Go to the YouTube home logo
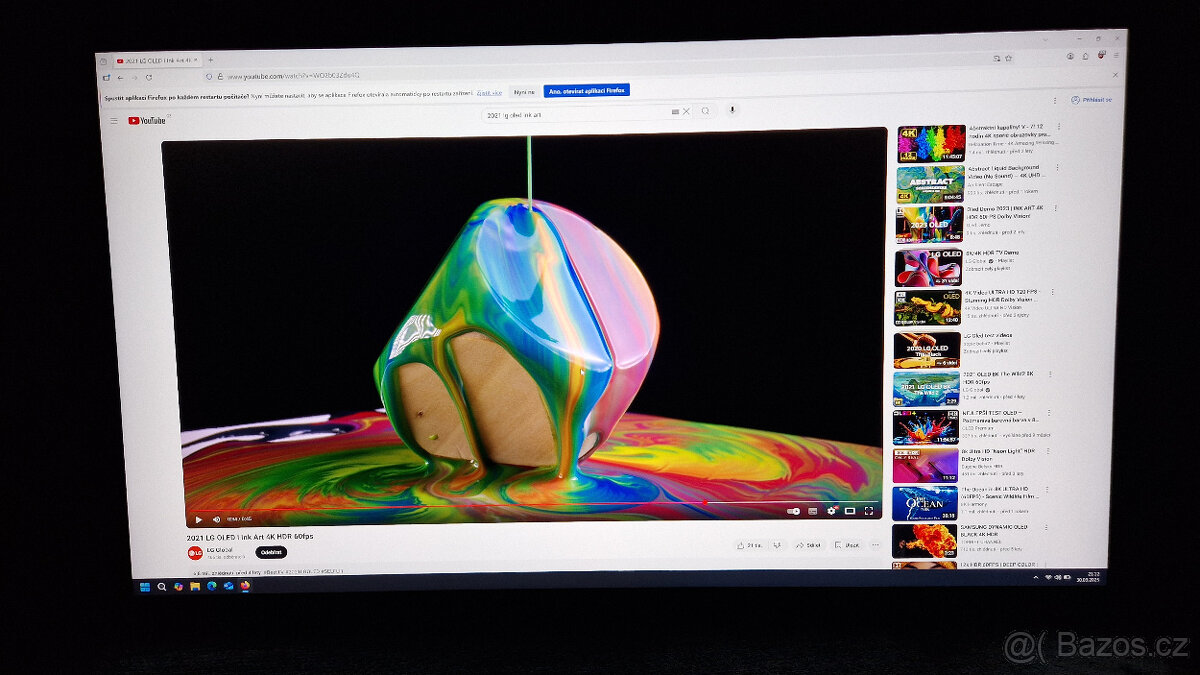This screenshot has height=675, width=1200. (x=147, y=120)
